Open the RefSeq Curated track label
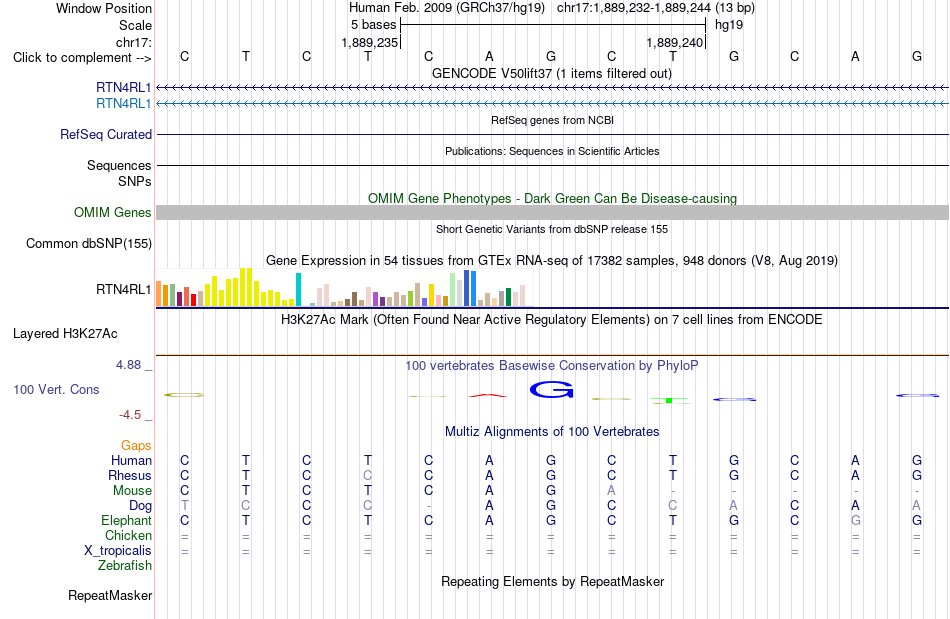This screenshot has height=619, width=950. pyautogui.click(x=106, y=134)
